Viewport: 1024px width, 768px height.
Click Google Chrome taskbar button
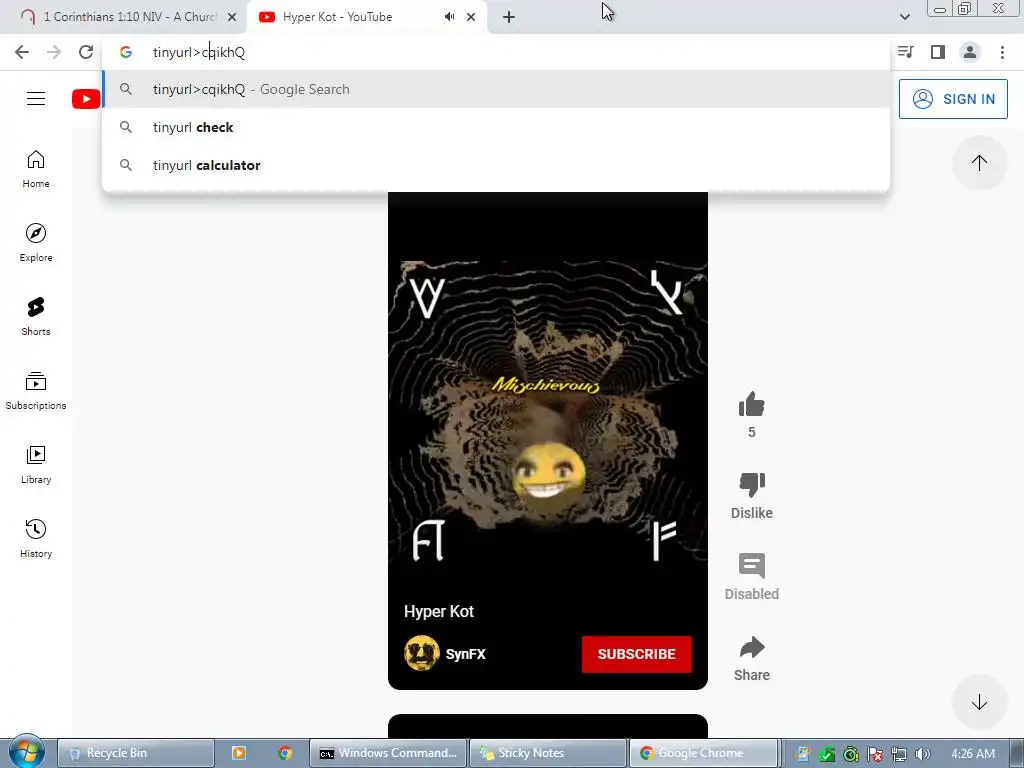703,753
